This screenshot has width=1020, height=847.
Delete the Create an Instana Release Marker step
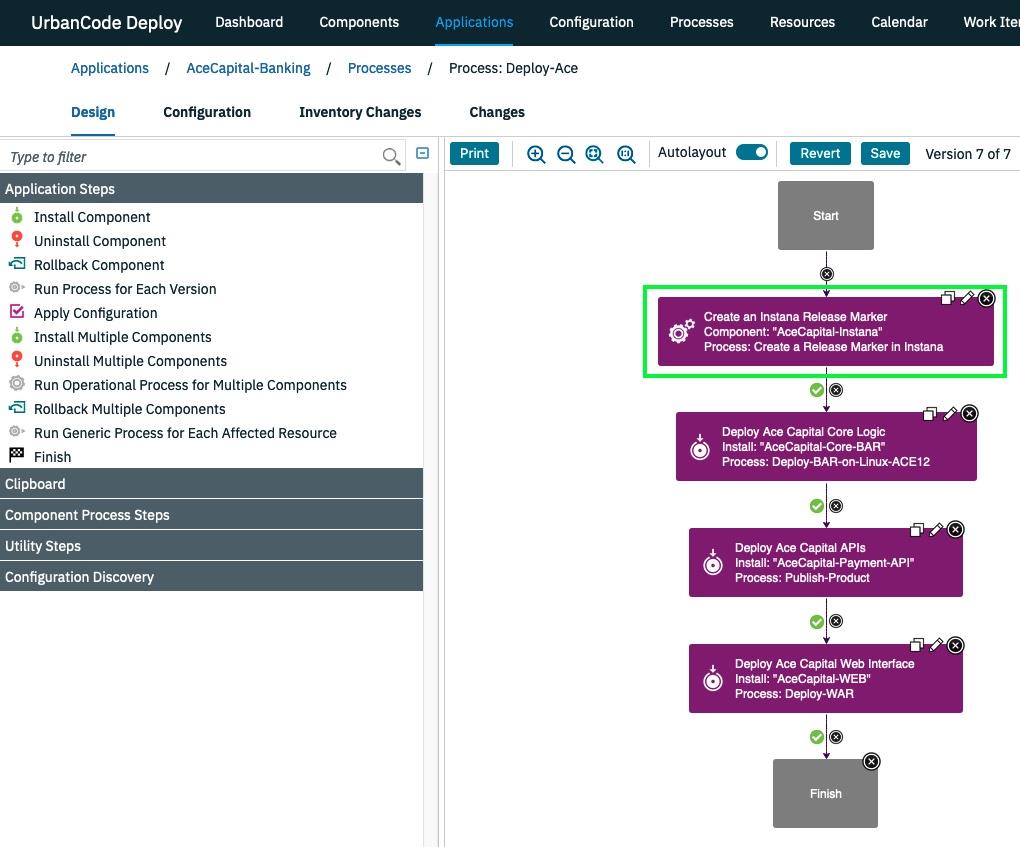[x=987, y=298]
